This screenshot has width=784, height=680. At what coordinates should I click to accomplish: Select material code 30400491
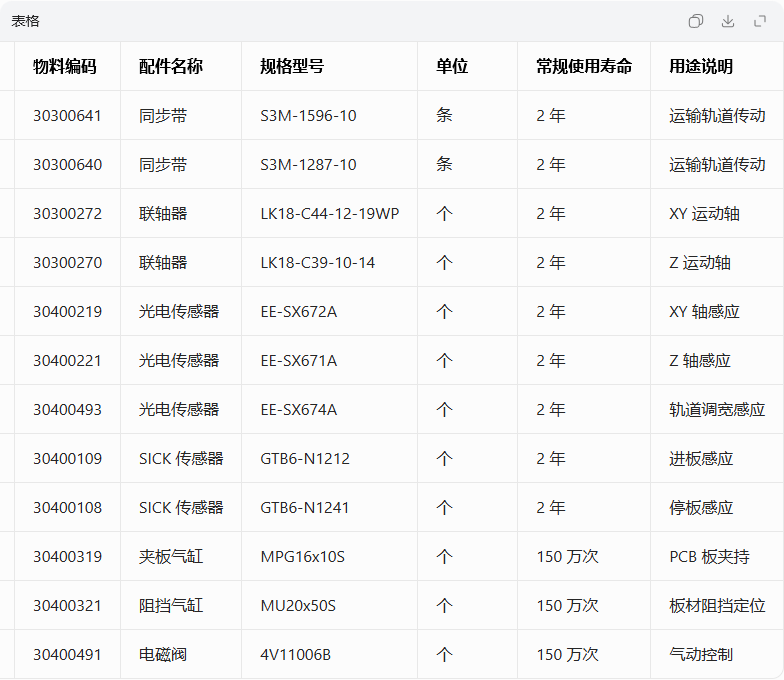[68, 654]
